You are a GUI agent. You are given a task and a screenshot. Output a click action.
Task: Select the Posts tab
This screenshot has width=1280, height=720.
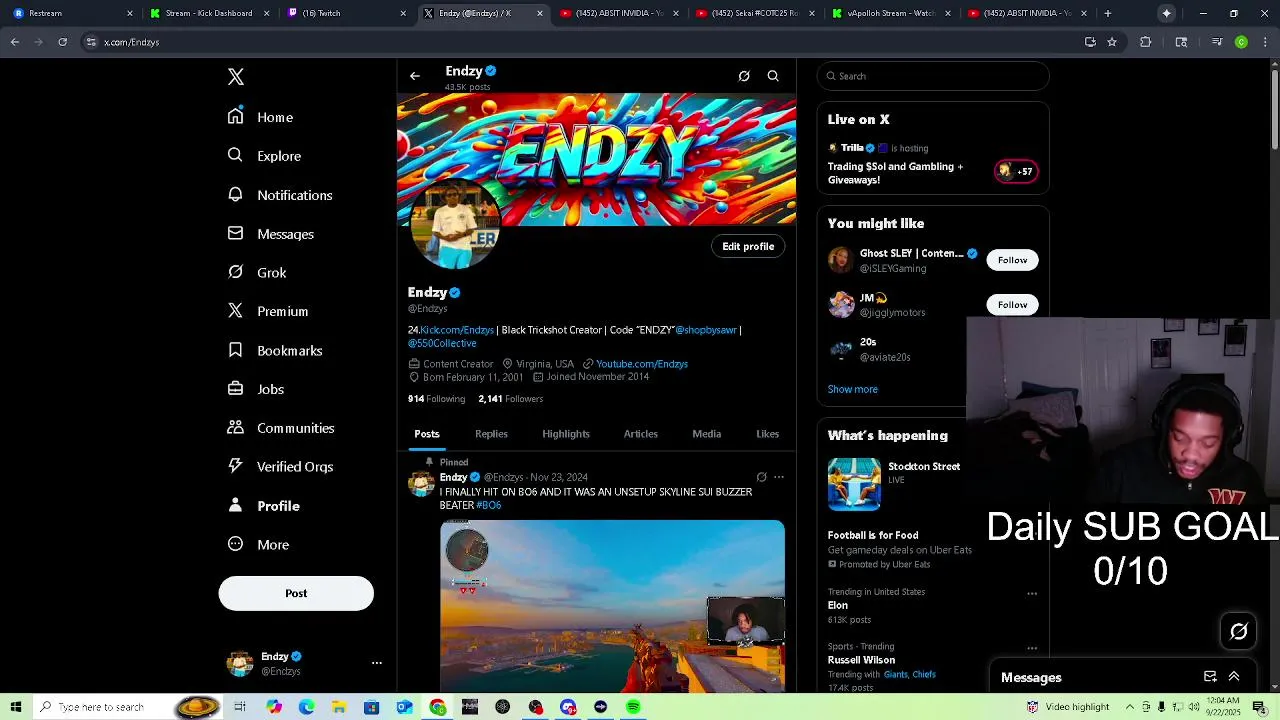coord(427,434)
